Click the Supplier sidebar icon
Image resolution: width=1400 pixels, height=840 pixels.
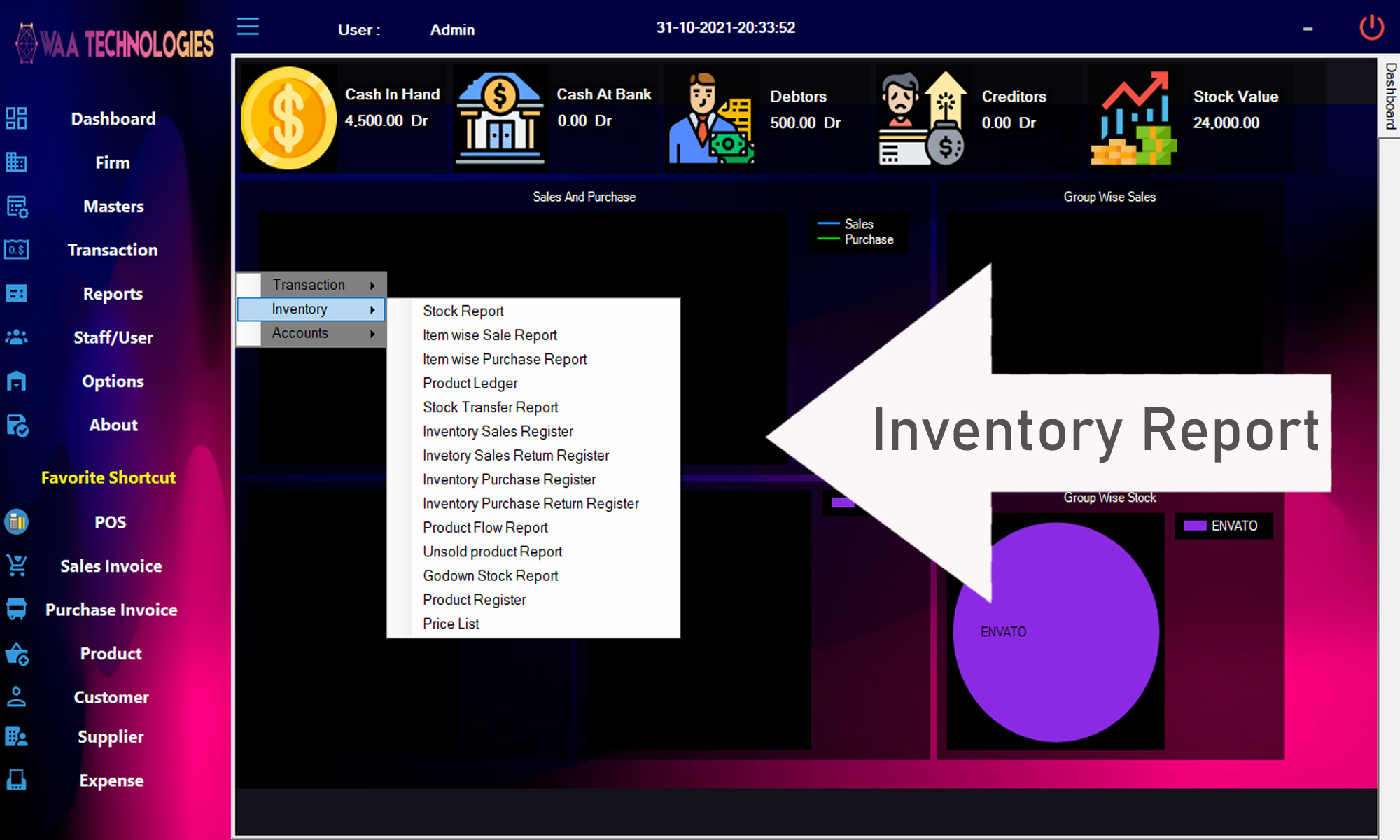pyautogui.click(x=16, y=736)
